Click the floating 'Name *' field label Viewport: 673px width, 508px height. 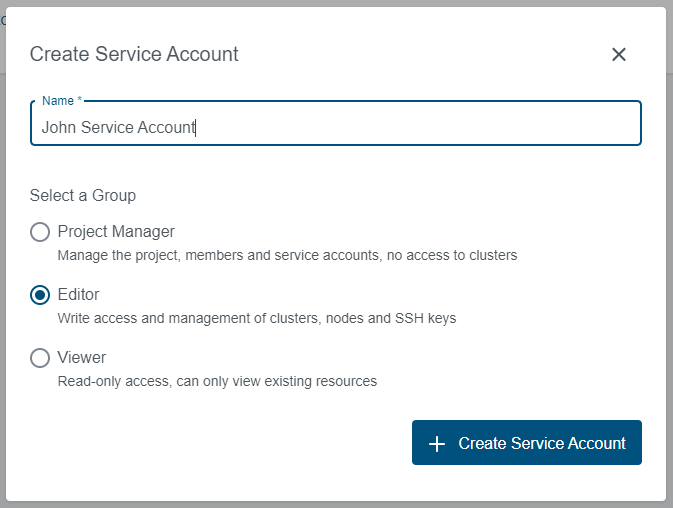[62, 101]
